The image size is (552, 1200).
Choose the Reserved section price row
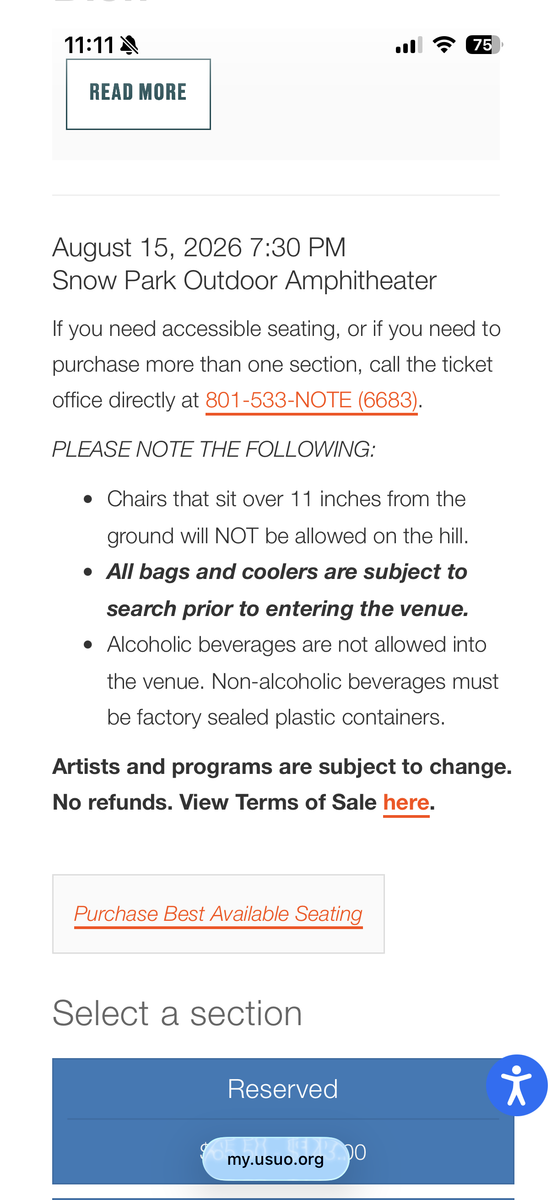[283, 1152]
